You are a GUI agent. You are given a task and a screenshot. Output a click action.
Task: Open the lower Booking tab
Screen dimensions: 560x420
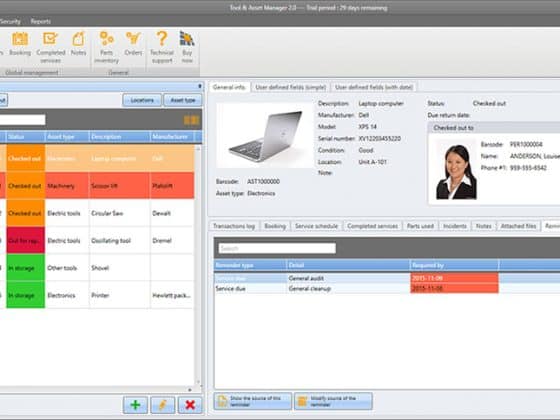[x=275, y=226]
